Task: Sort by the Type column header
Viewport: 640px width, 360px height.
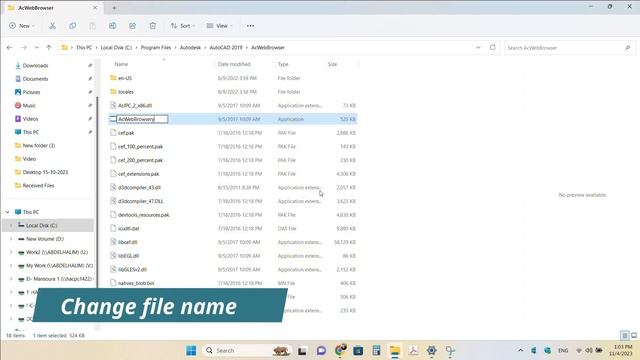Action: click(x=283, y=64)
